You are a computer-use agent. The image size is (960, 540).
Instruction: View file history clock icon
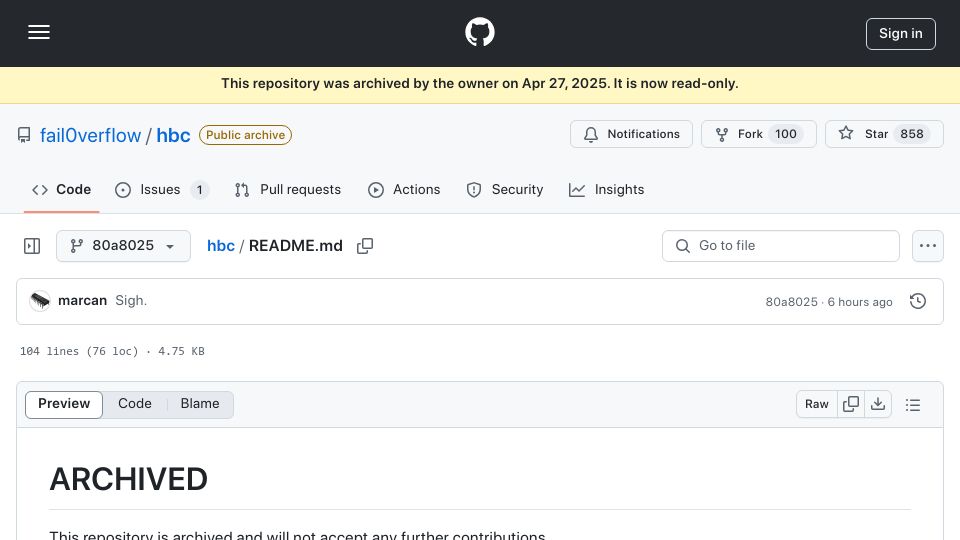[918, 301]
